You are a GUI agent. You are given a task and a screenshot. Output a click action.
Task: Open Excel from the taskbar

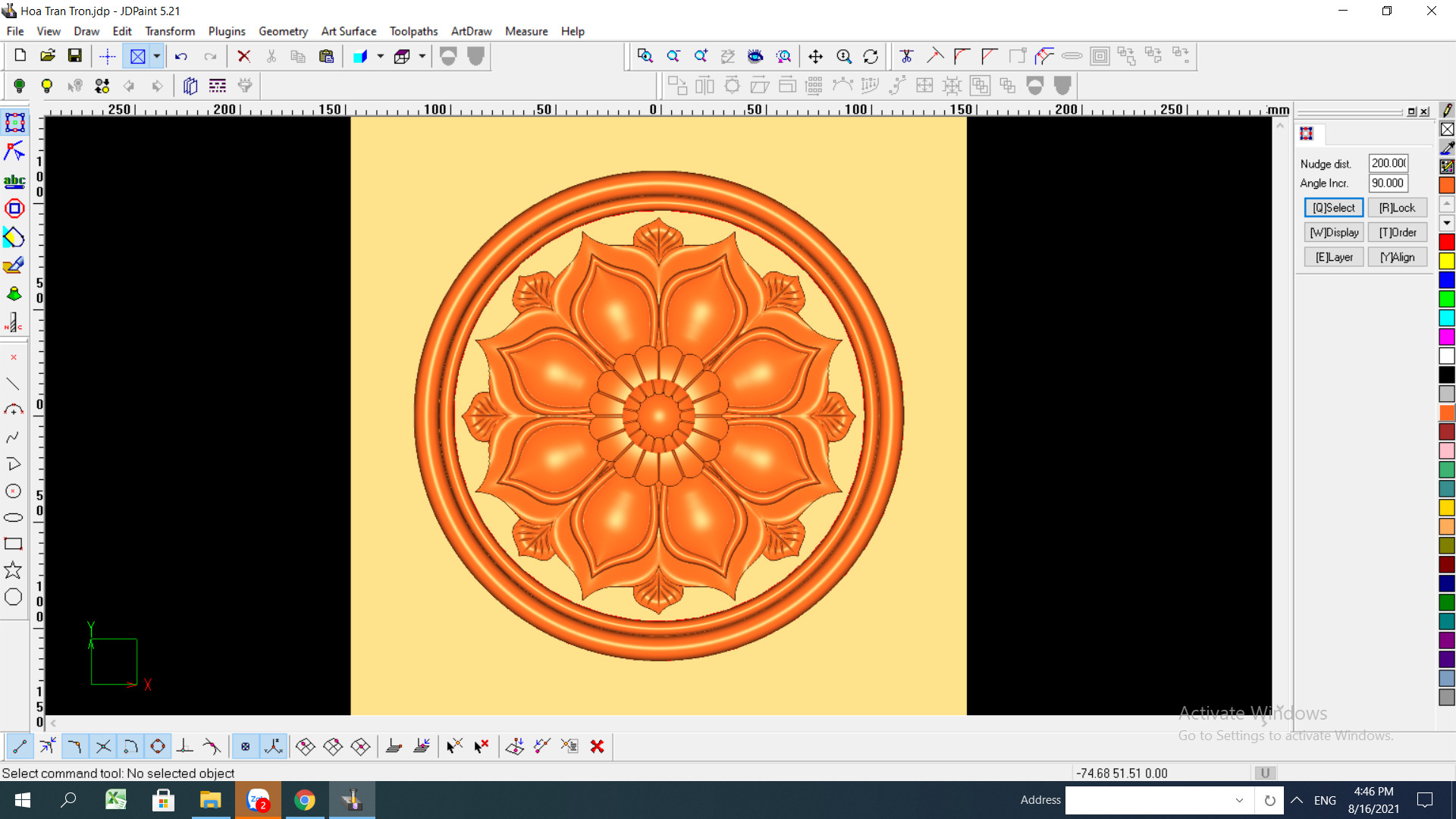point(116,800)
